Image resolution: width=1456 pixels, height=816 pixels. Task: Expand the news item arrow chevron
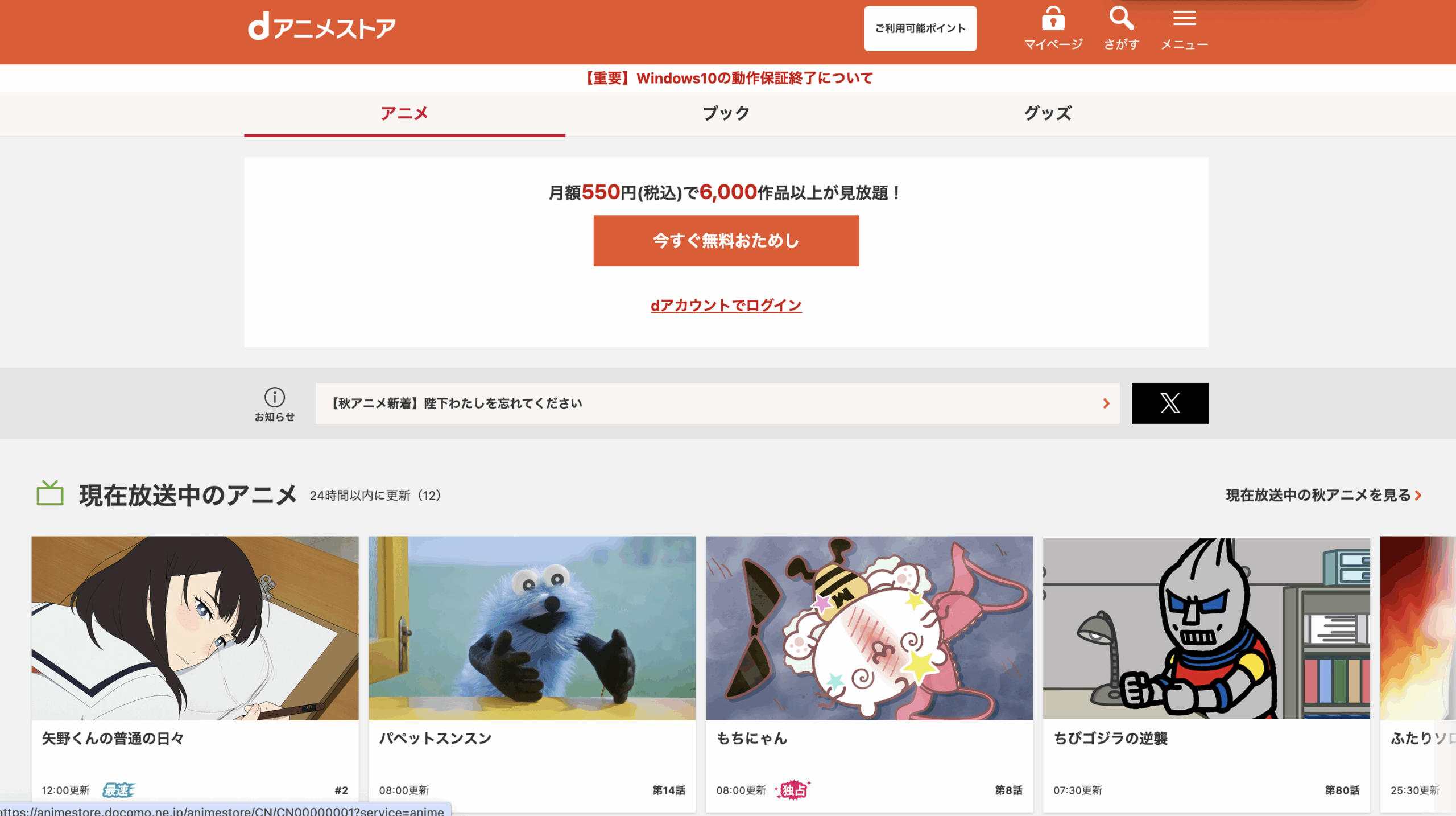1106,403
